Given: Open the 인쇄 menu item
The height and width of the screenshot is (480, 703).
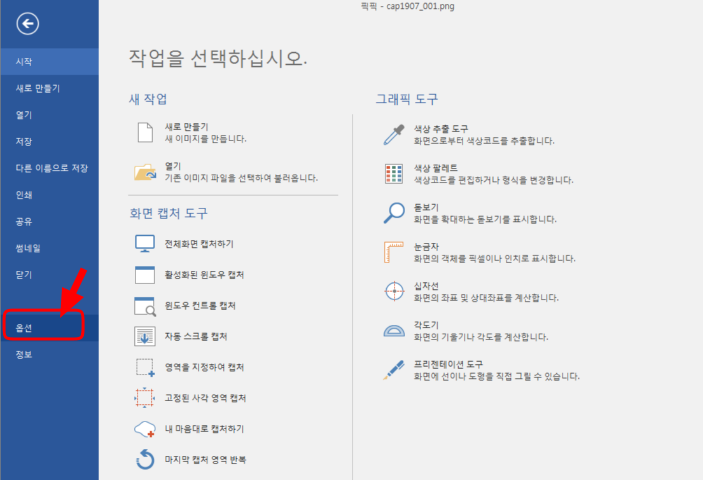Looking at the screenshot, I should [x=49, y=195].
